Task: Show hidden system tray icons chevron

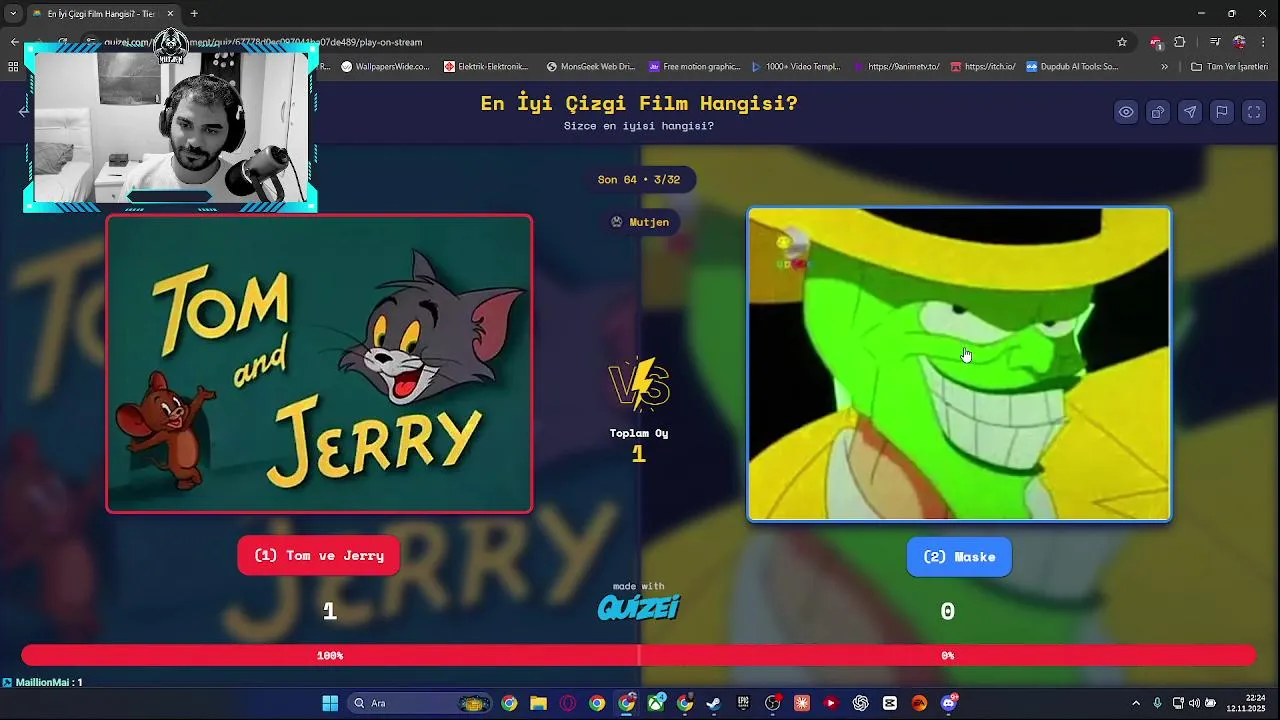Action: click(x=1135, y=703)
